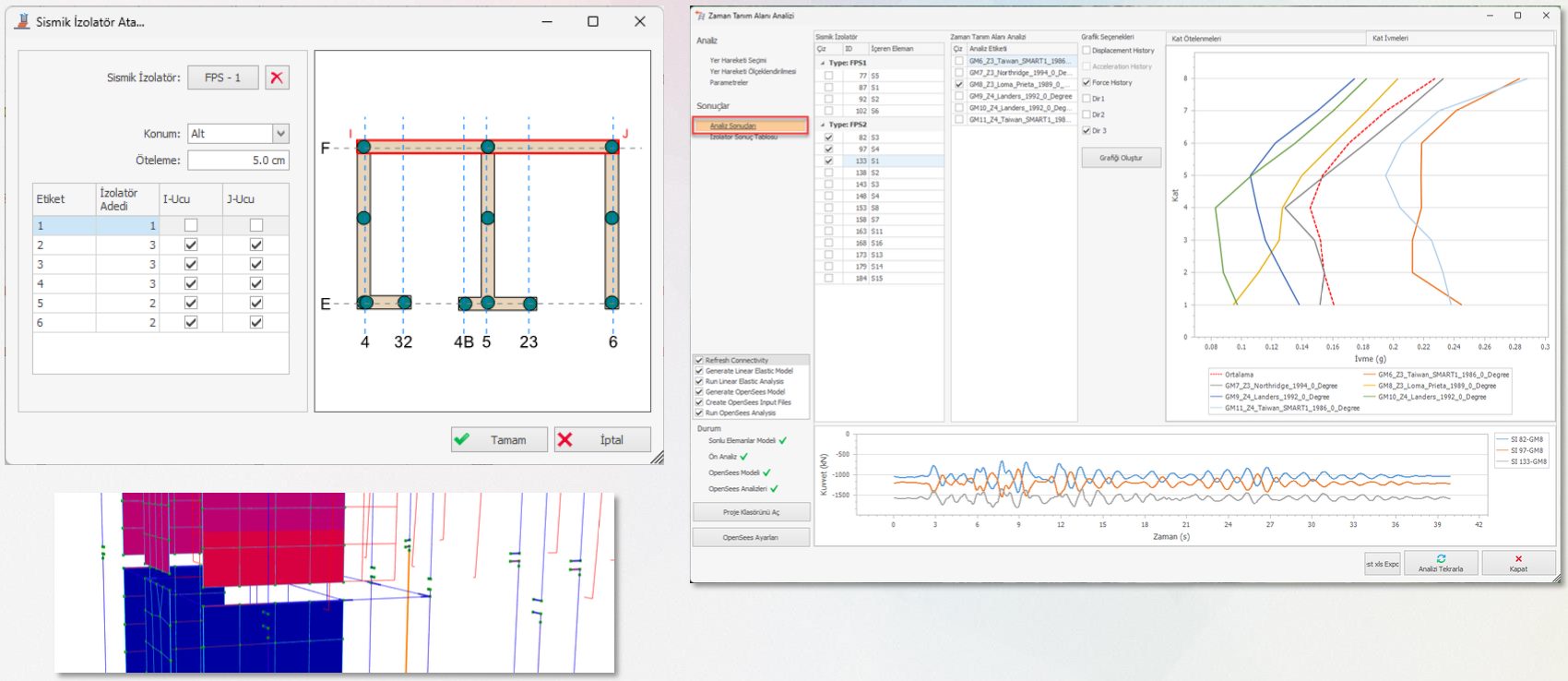Click the green tick beside Sonlu Elemanlar Modeli

pos(783,441)
